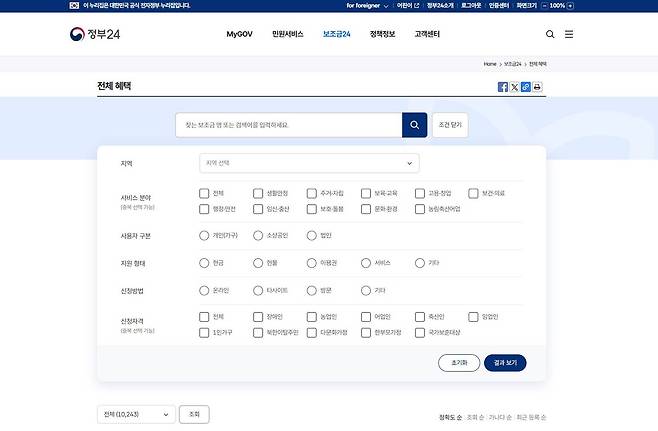The image size is (658, 431).
Task: Select the 개인(가구) radio button
Action: [204, 235]
